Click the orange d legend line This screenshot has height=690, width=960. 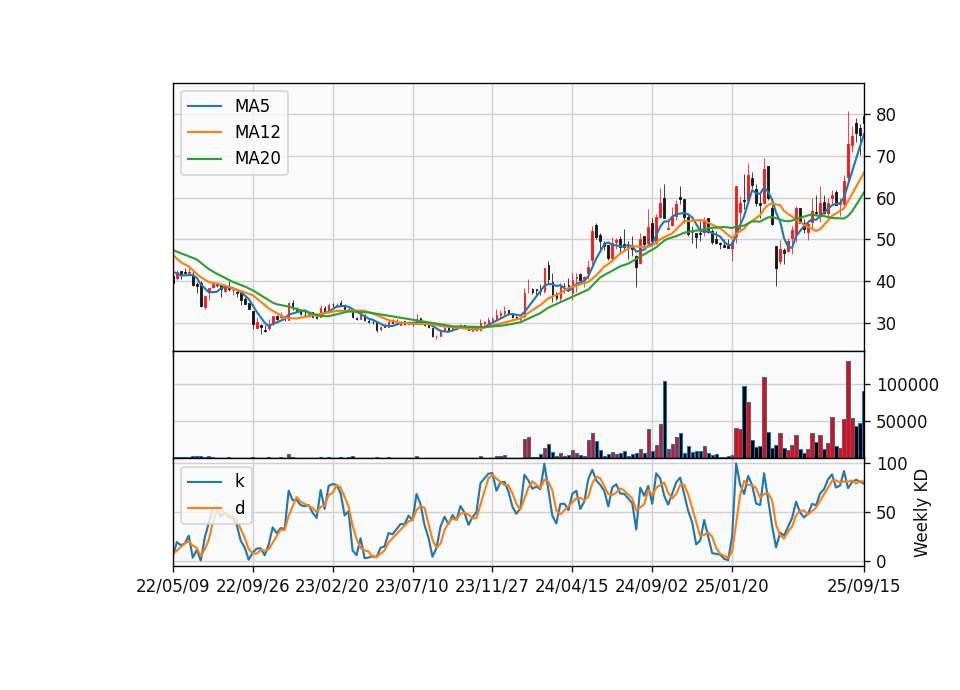pos(204,508)
